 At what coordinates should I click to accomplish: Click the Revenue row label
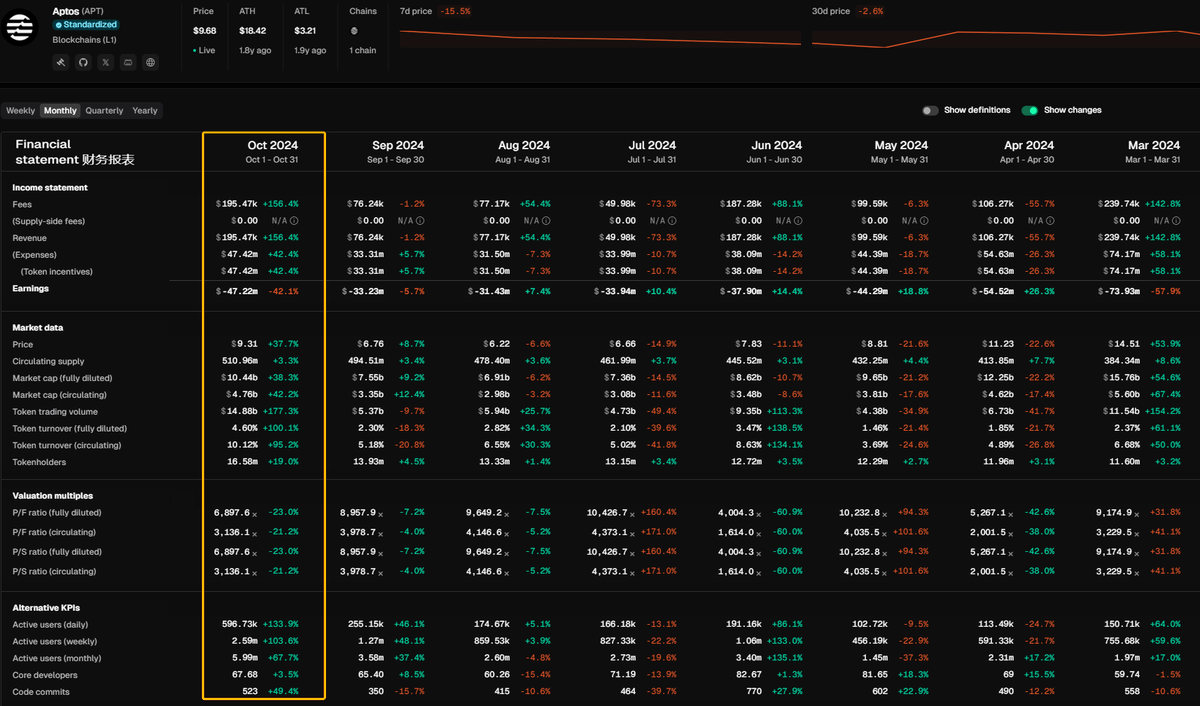30,238
